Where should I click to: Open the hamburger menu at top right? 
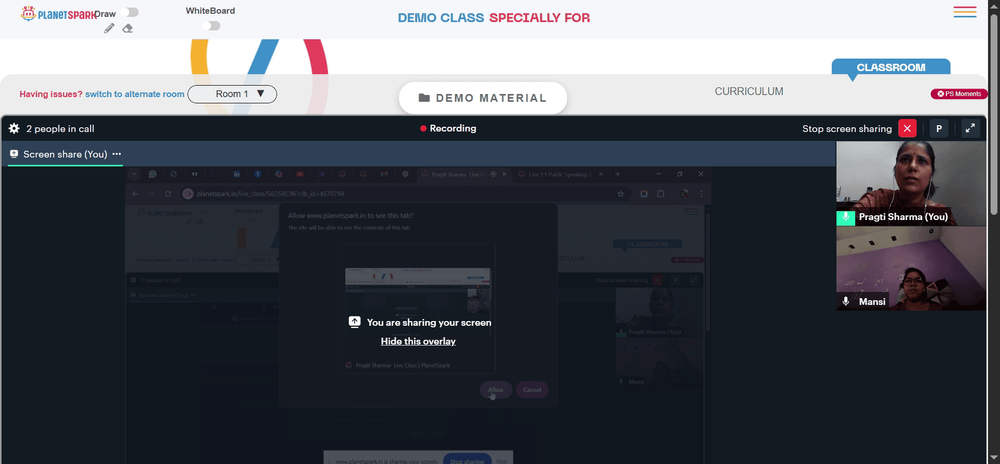pyautogui.click(x=965, y=11)
